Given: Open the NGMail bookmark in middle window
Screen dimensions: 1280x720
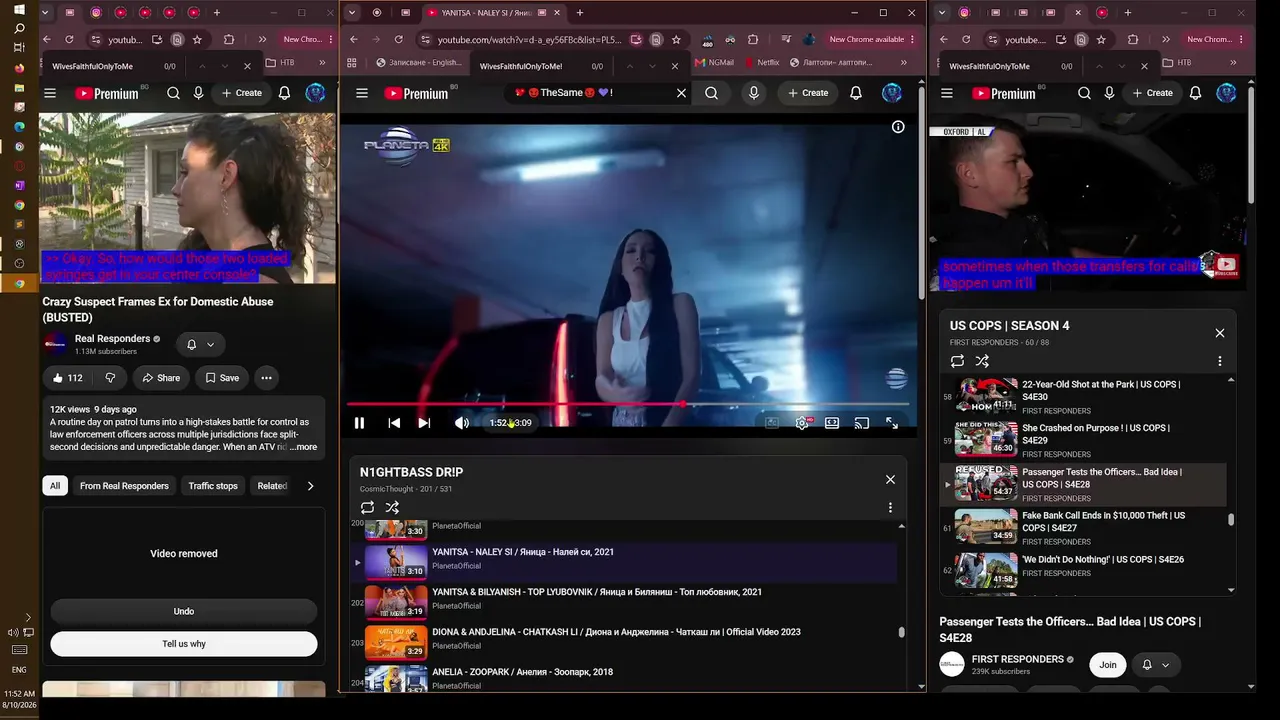Looking at the screenshot, I should 714,62.
